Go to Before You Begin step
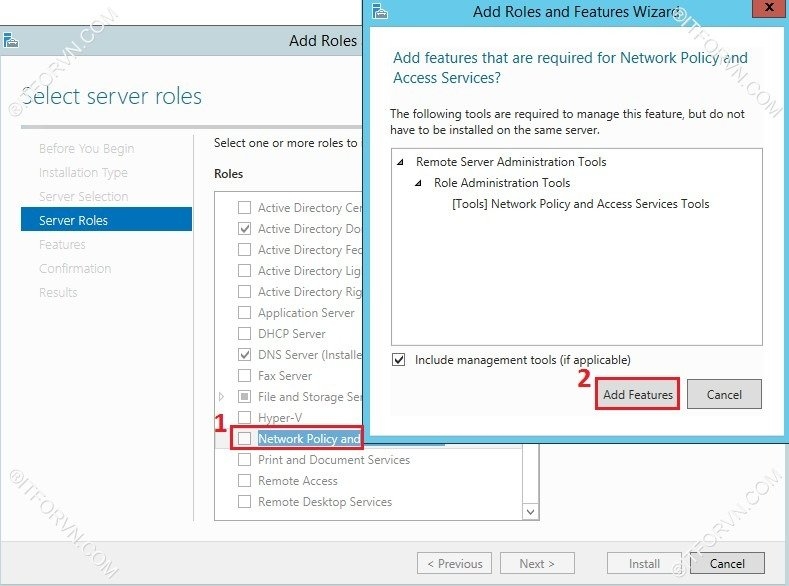789x586 pixels. coord(86,149)
